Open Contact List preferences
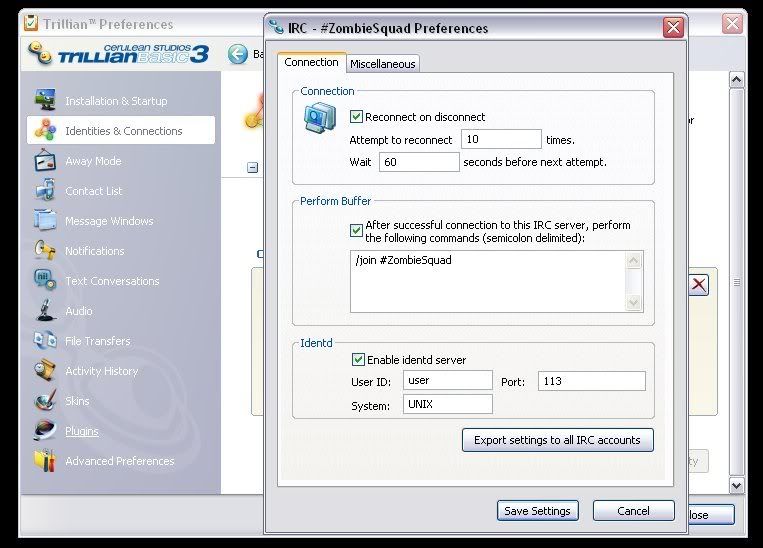The image size is (763, 548). click(x=93, y=191)
